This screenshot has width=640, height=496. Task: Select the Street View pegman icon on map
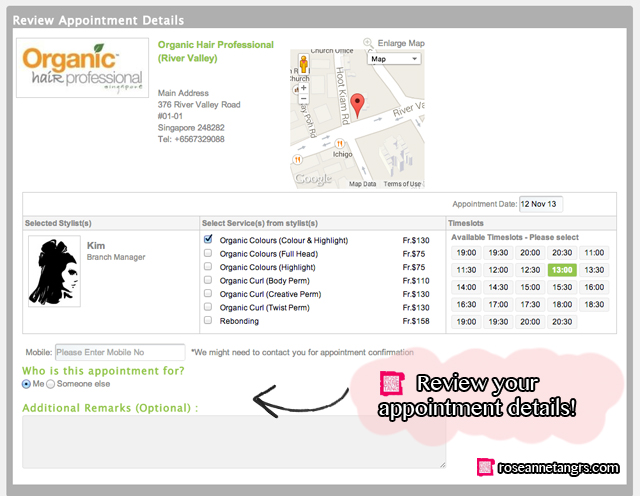click(x=303, y=65)
